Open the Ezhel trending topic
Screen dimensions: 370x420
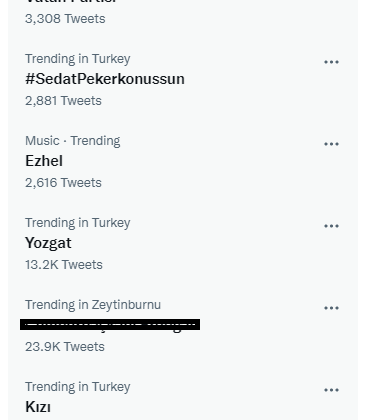point(44,161)
